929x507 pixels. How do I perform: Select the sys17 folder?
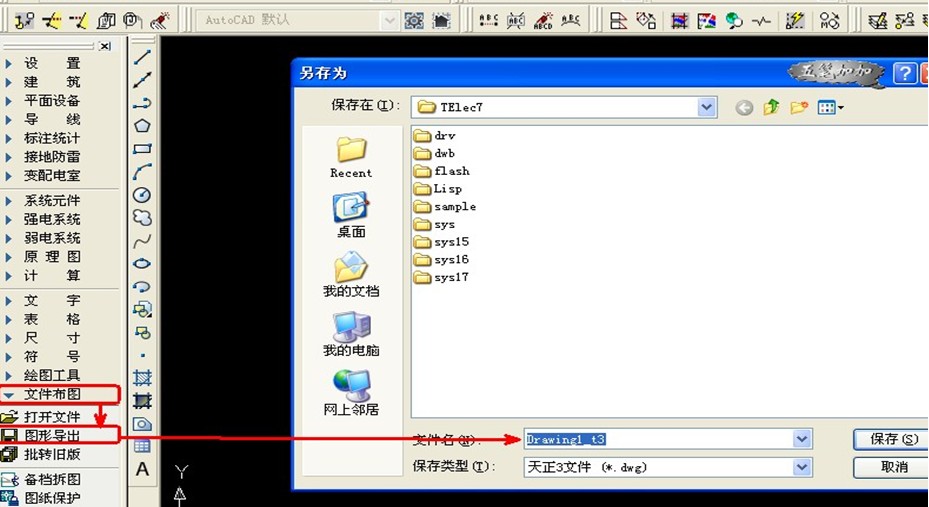(x=441, y=277)
